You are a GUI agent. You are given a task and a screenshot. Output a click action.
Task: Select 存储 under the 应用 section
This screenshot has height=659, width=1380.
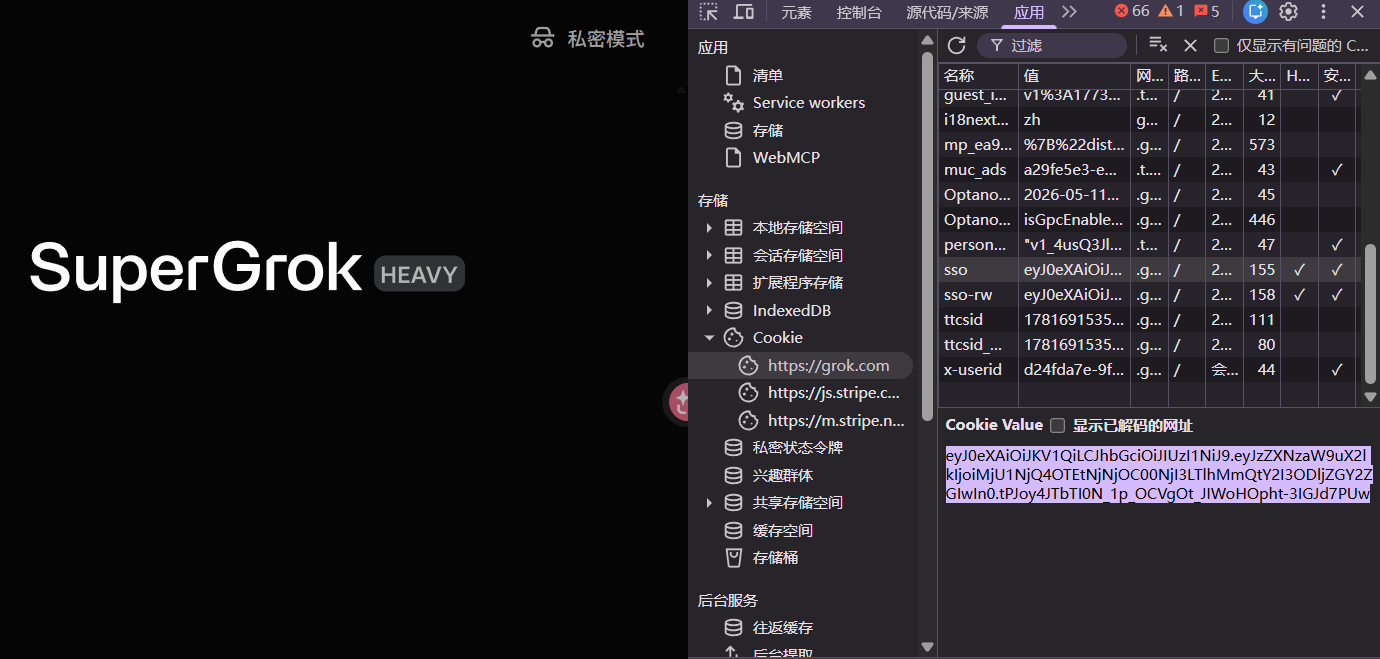click(x=768, y=130)
